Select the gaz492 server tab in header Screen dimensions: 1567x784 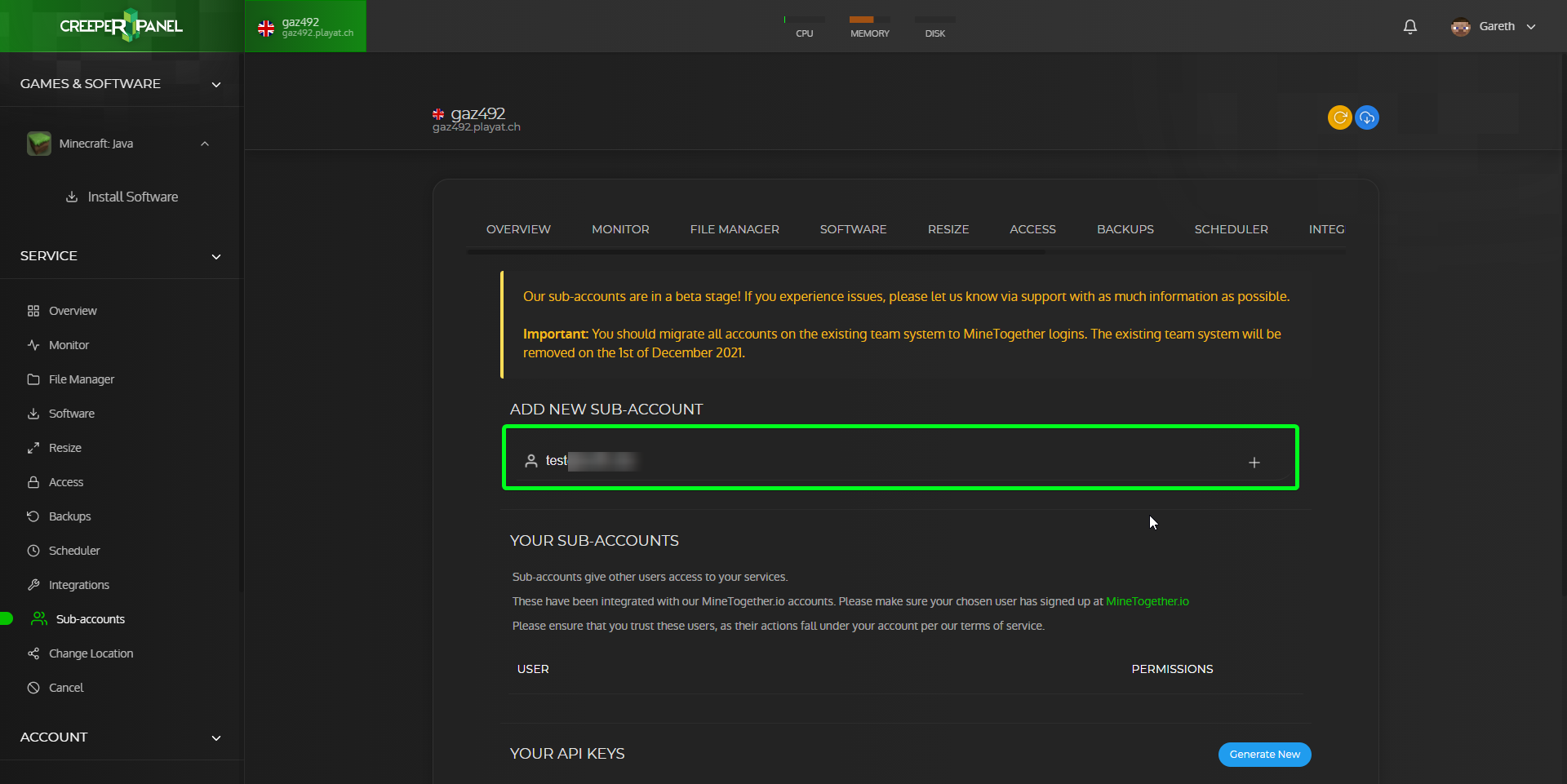pos(305,26)
